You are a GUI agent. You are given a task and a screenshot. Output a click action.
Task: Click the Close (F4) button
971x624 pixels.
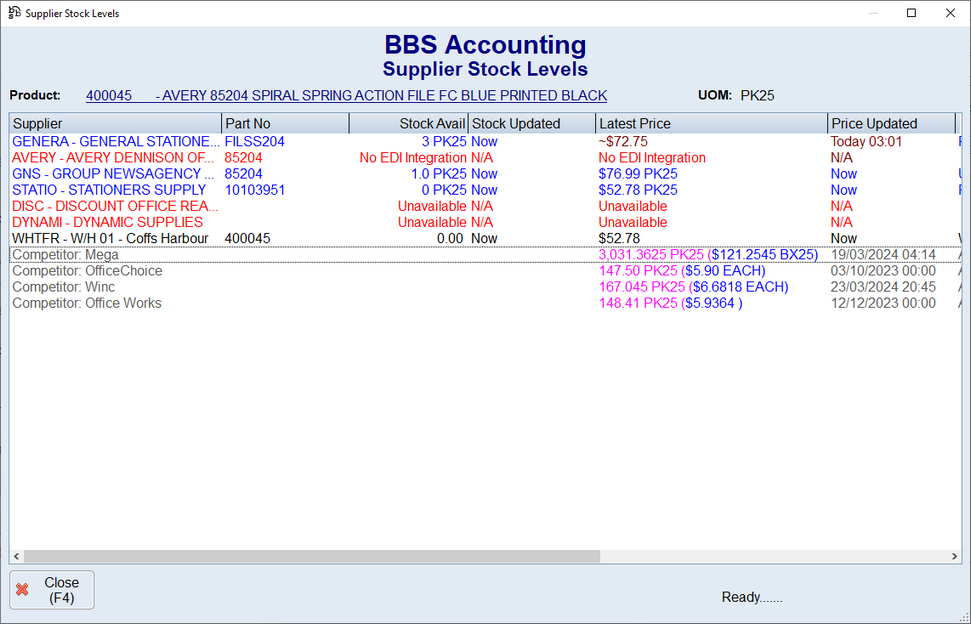coord(52,590)
